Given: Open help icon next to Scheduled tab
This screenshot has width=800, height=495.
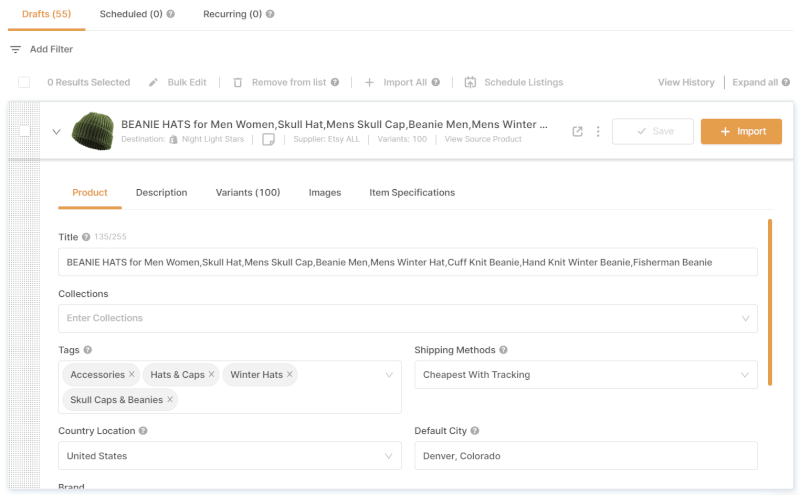Looking at the screenshot, I should coord(171,14).
